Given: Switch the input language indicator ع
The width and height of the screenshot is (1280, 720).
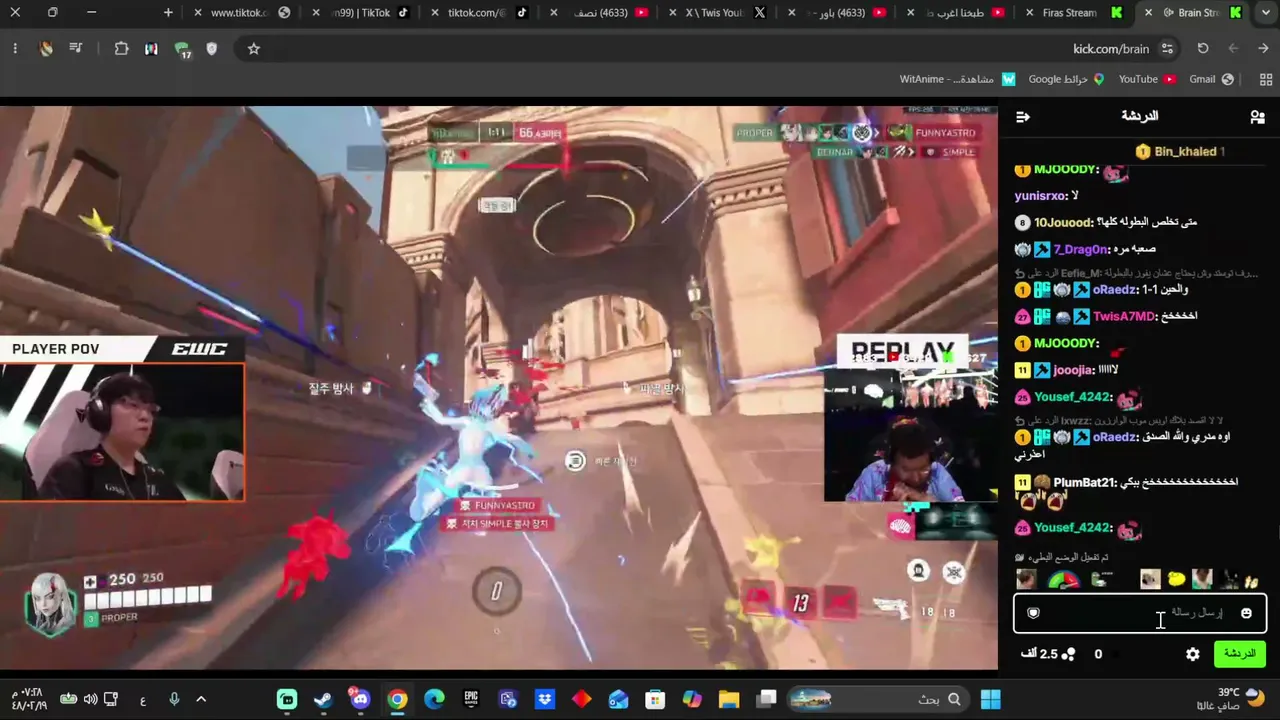Looking at the screenshot, I should (x=143, y=700).
